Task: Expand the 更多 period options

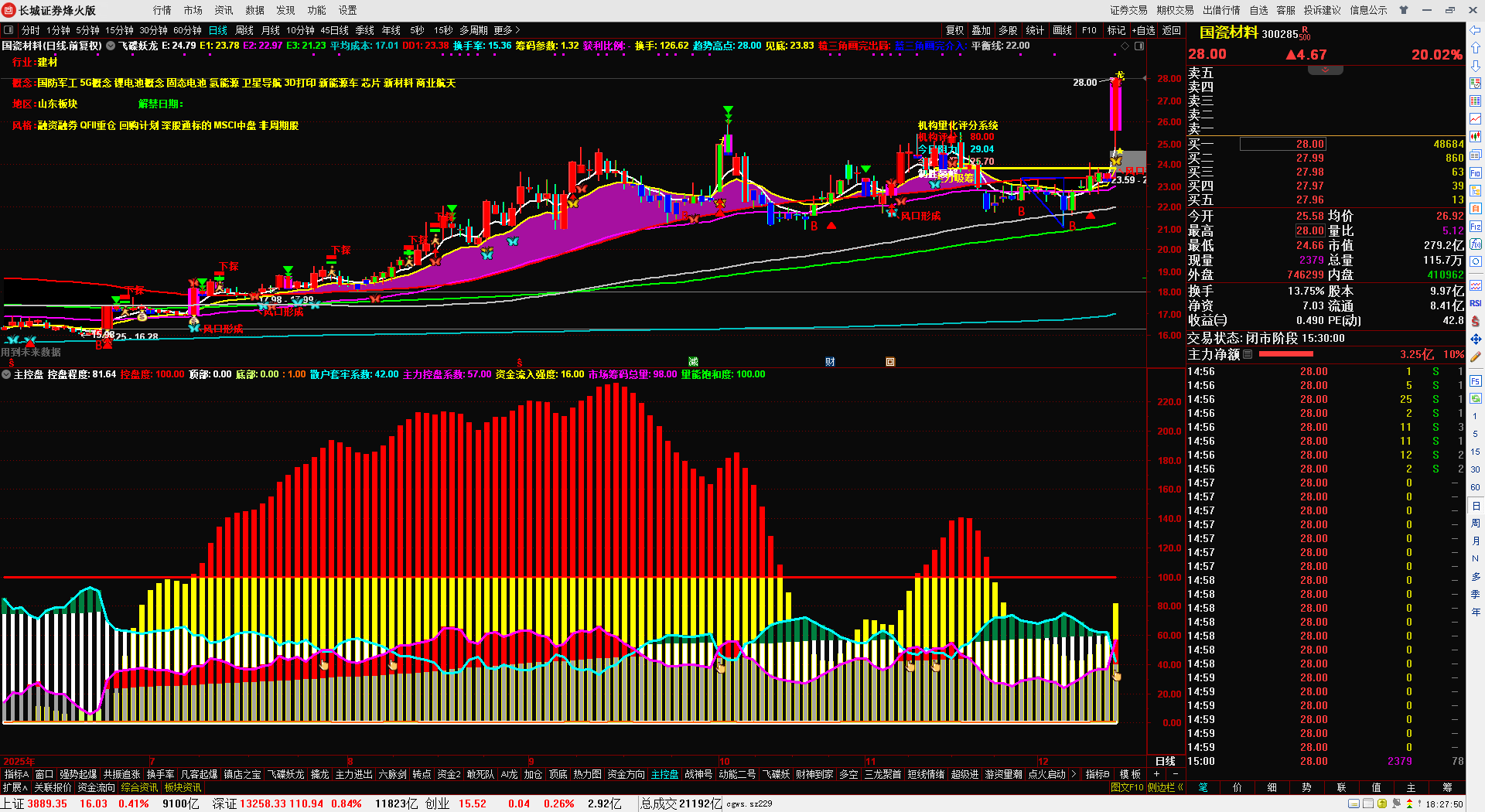Action: click(x=507, y=30)
